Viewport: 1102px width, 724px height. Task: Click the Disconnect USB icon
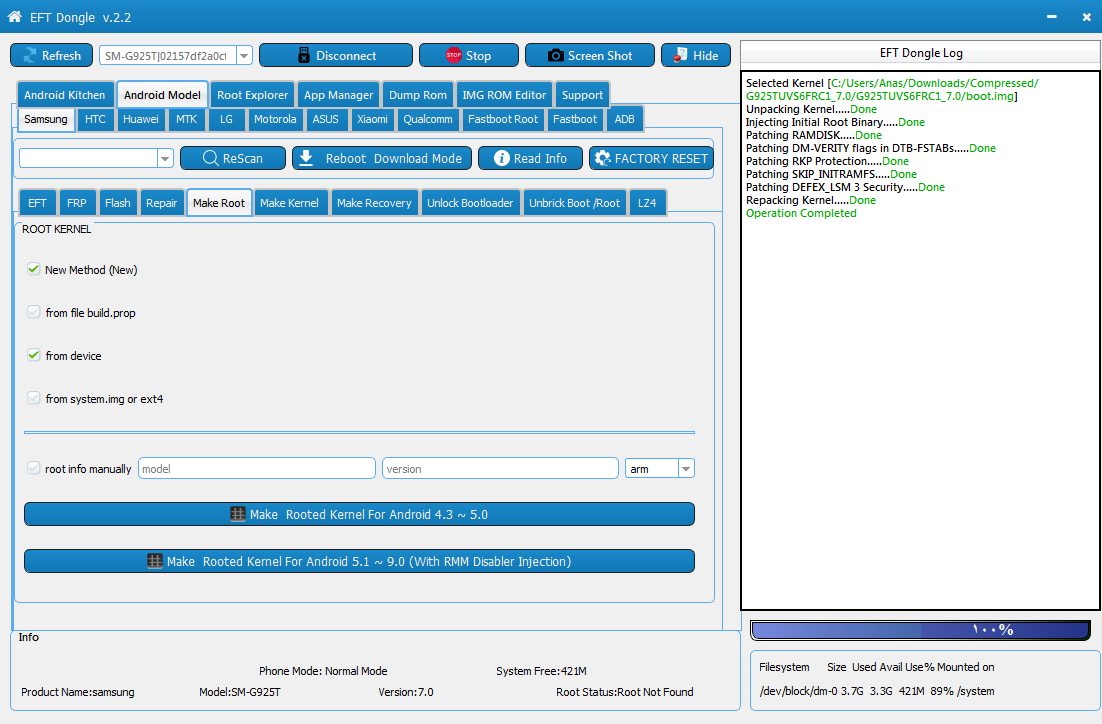point(304,56)
